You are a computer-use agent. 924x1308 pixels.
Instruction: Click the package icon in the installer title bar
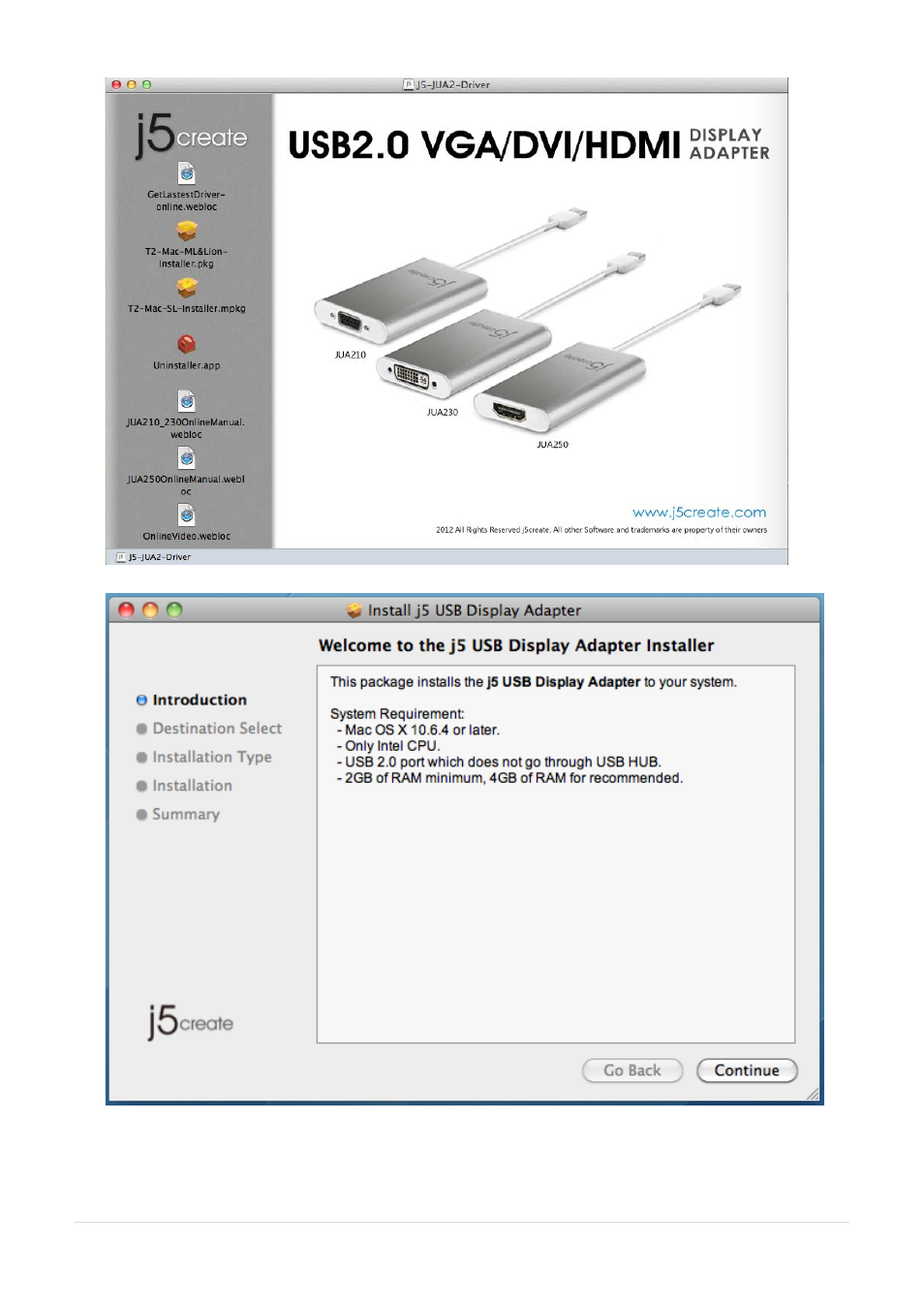354,610
